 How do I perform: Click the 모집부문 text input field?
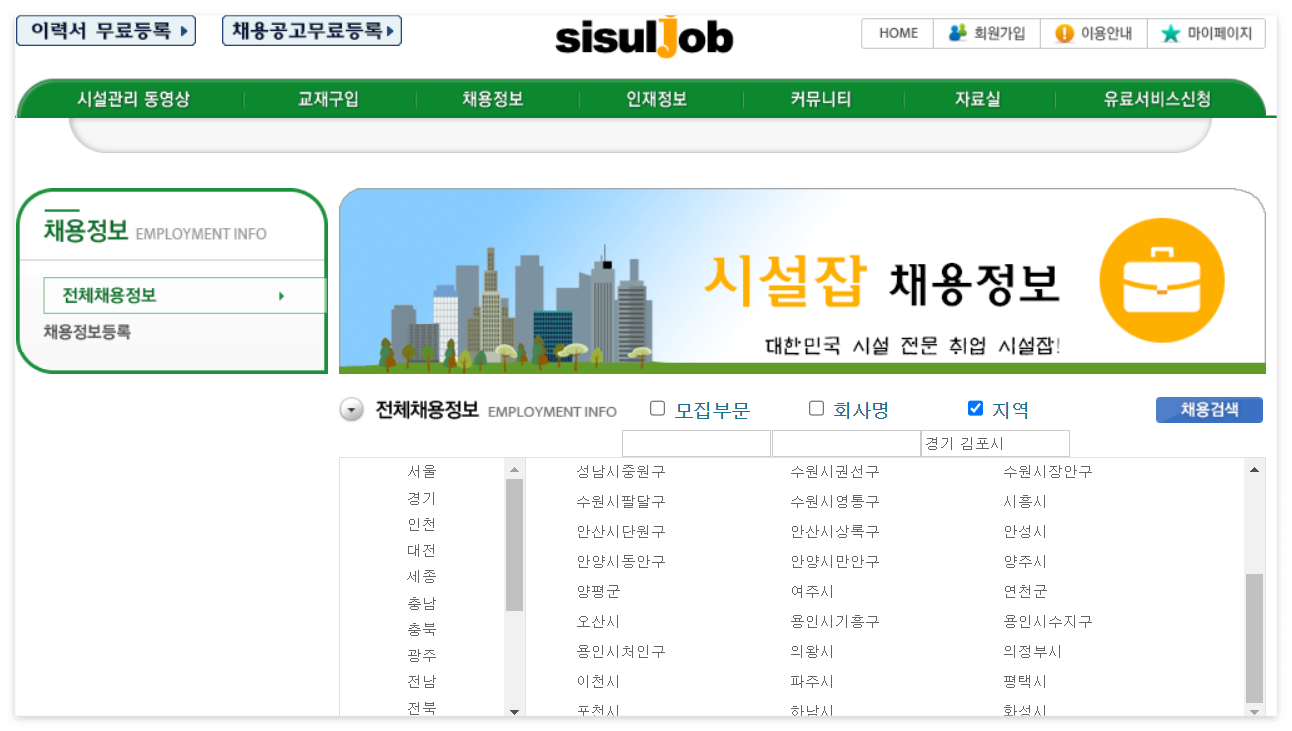click(x=696, y=443)
